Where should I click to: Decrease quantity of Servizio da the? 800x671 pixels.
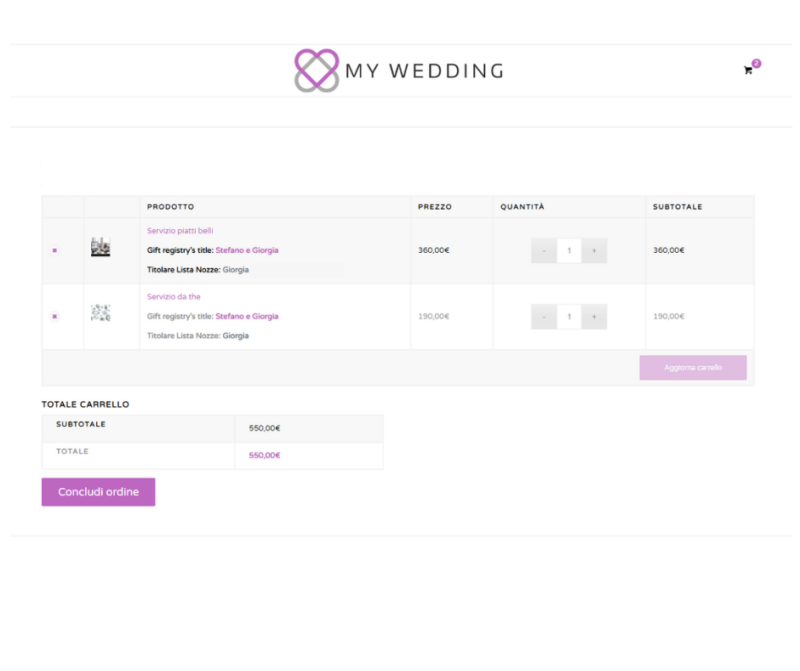[x=544, y=316]
